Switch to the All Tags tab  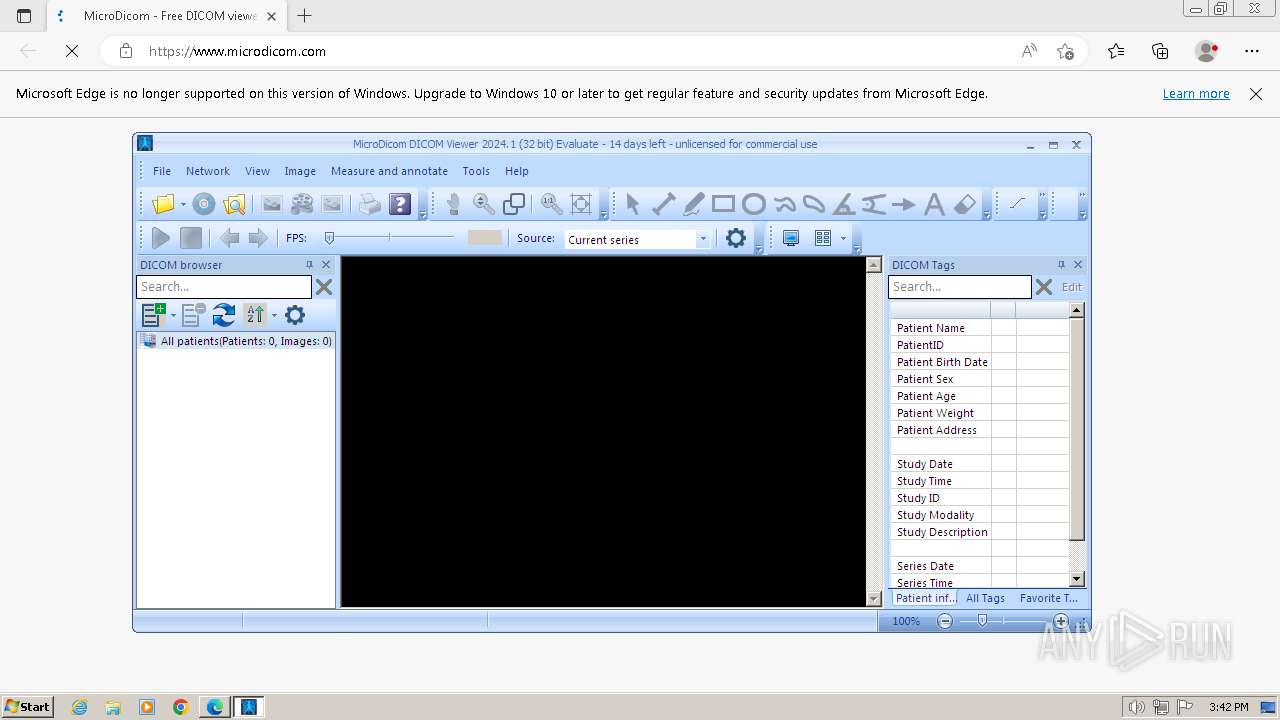coord(985,598)
